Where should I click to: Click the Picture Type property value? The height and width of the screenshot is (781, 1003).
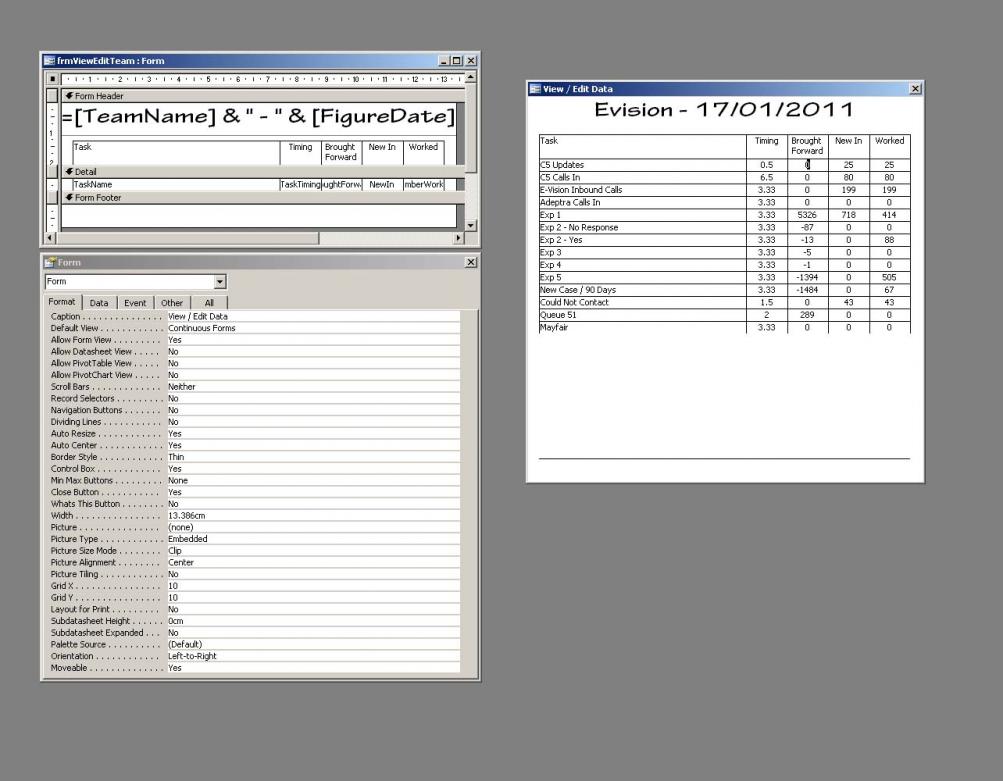click(x=313, y=539)
